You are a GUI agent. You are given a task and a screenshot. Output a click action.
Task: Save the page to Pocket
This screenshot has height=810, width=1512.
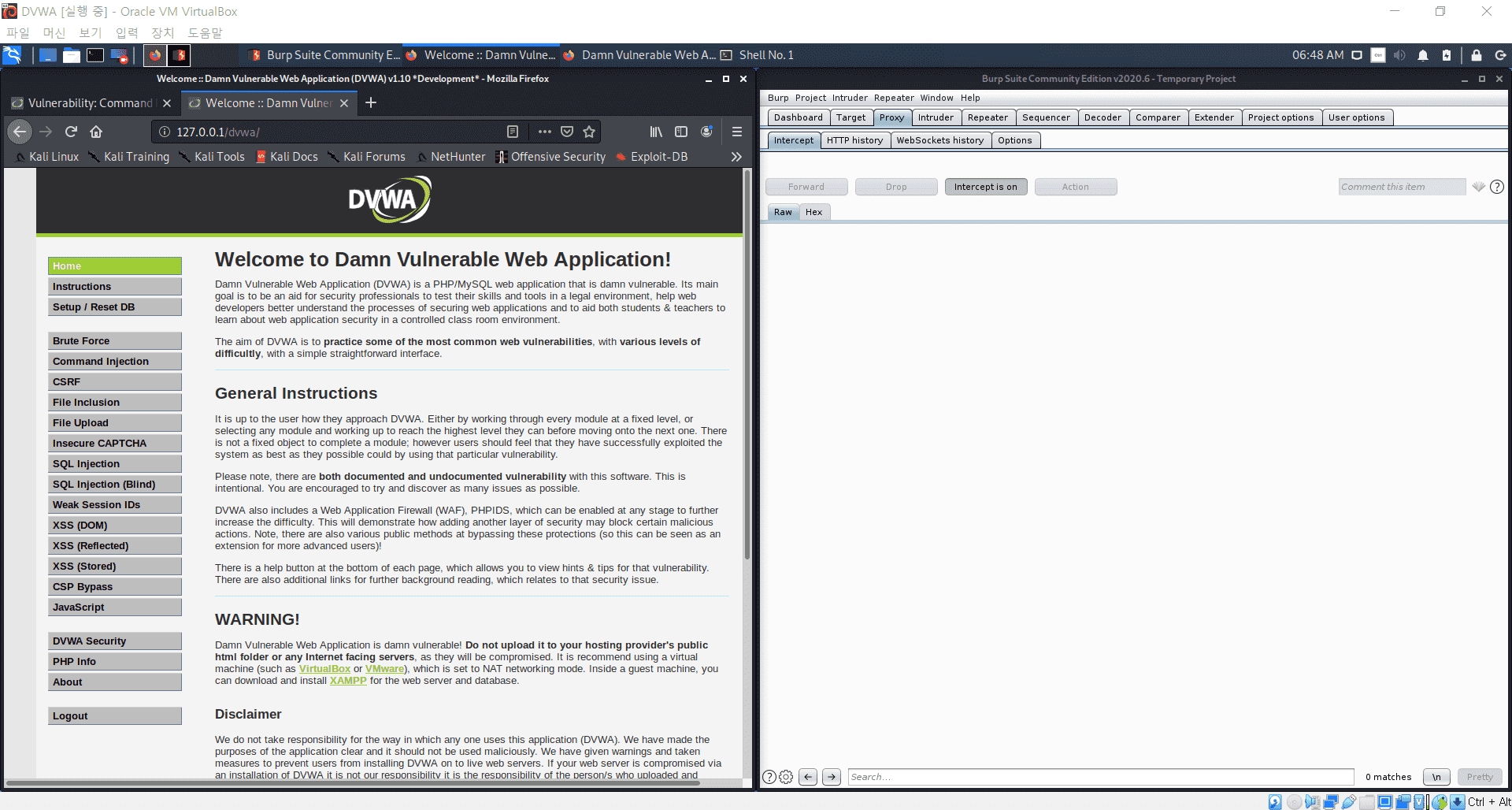pos(567,132)
